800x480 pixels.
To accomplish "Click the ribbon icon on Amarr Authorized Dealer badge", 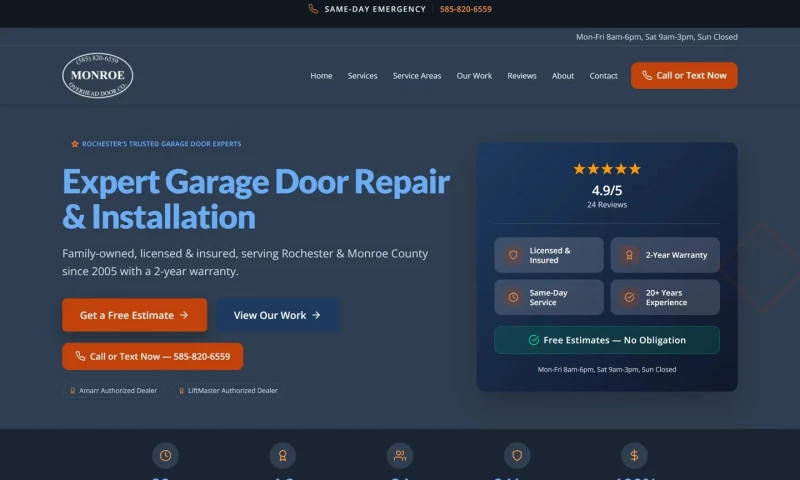I will pyautogui.click(x=72, y=391).
